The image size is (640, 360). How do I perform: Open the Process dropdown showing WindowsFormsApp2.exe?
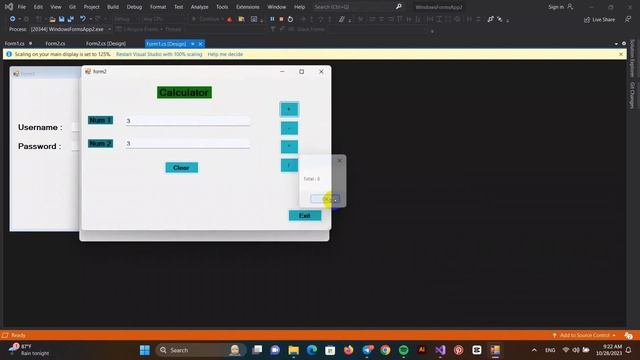(x=71, y=29)
